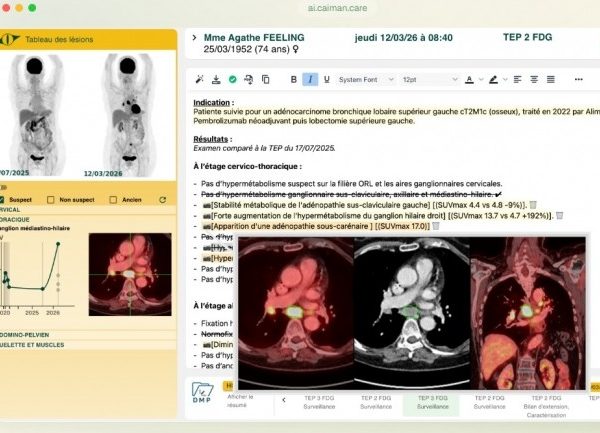Click lesion icon before Apparition d'une adénopathie sentence
This screenshot has height=433, width=600.
tap(207, 226)
